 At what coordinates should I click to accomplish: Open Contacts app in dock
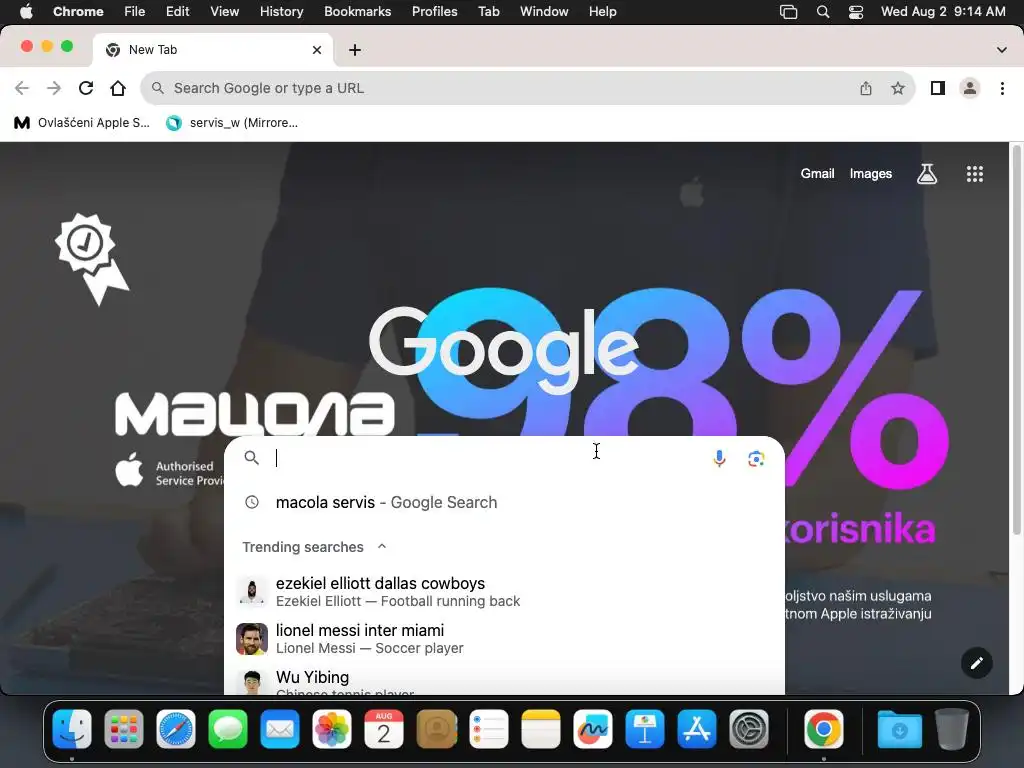pyautogui.click(x=436, y=729)
